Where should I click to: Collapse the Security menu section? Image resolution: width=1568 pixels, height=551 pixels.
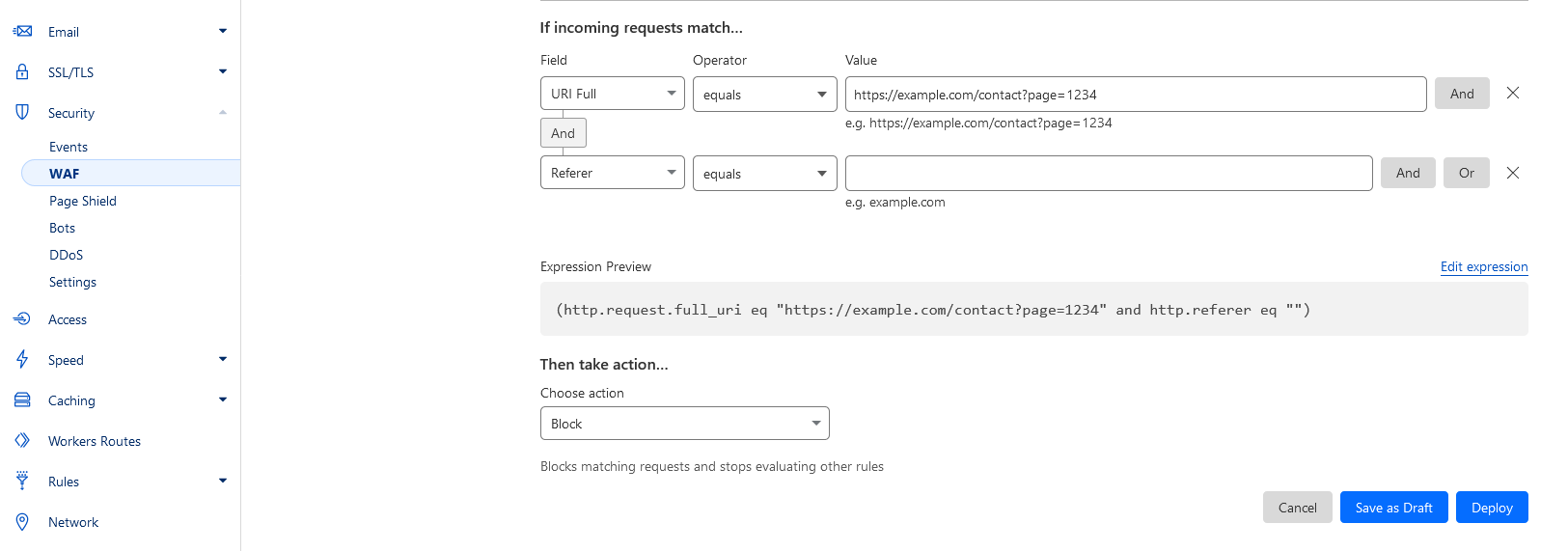click(223, 113)
